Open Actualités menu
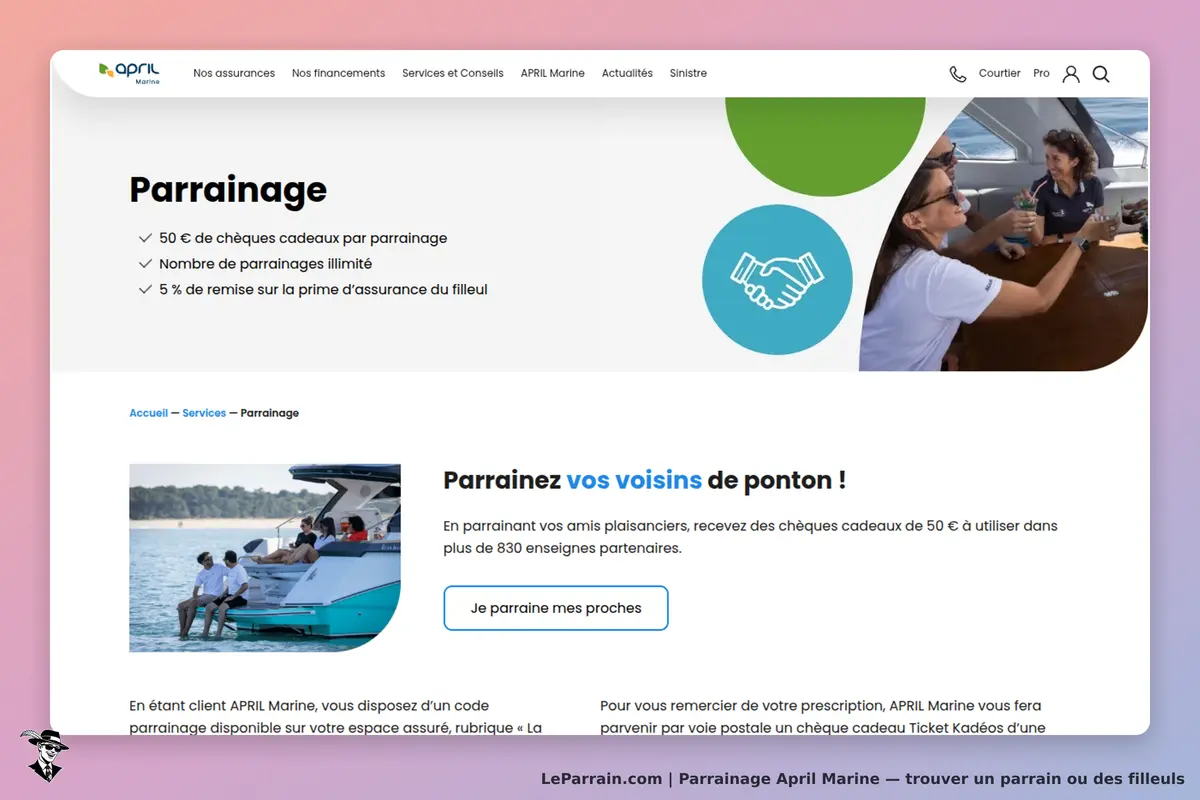This screenshot has width=1200, height=800. coord(627,73)
